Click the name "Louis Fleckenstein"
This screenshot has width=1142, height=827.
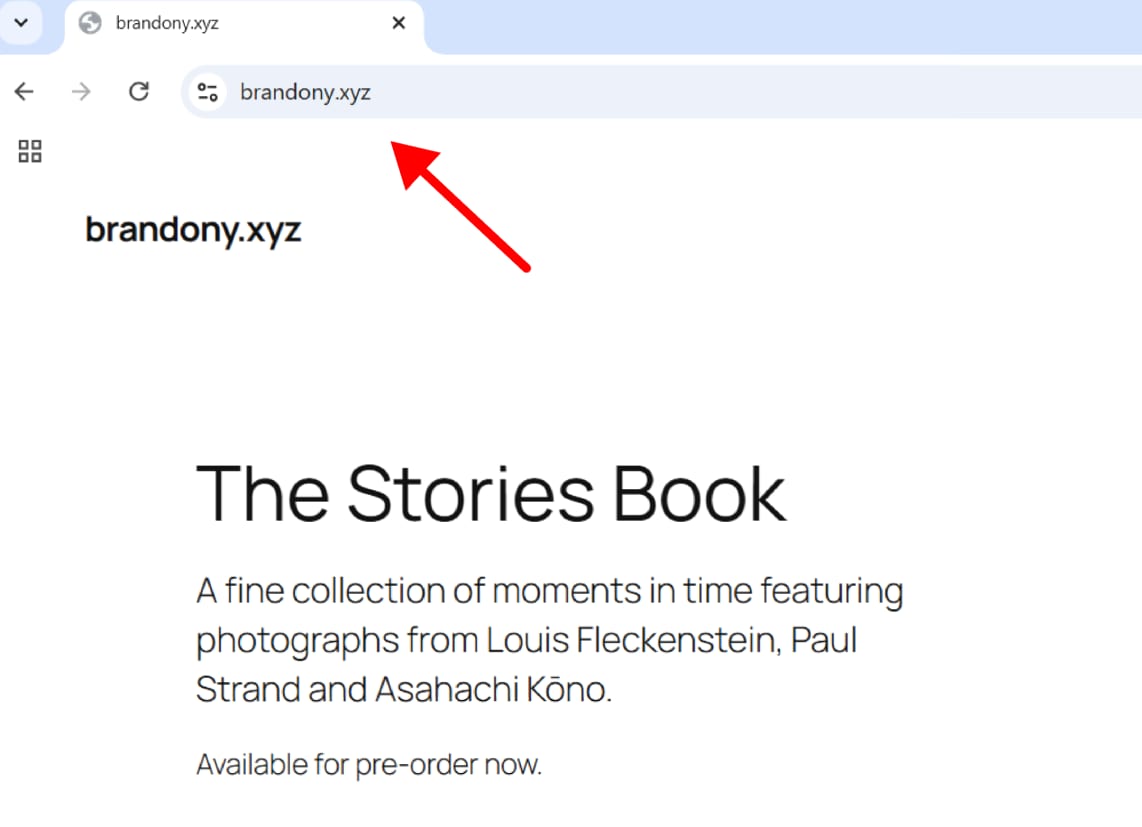click(632, 640)
